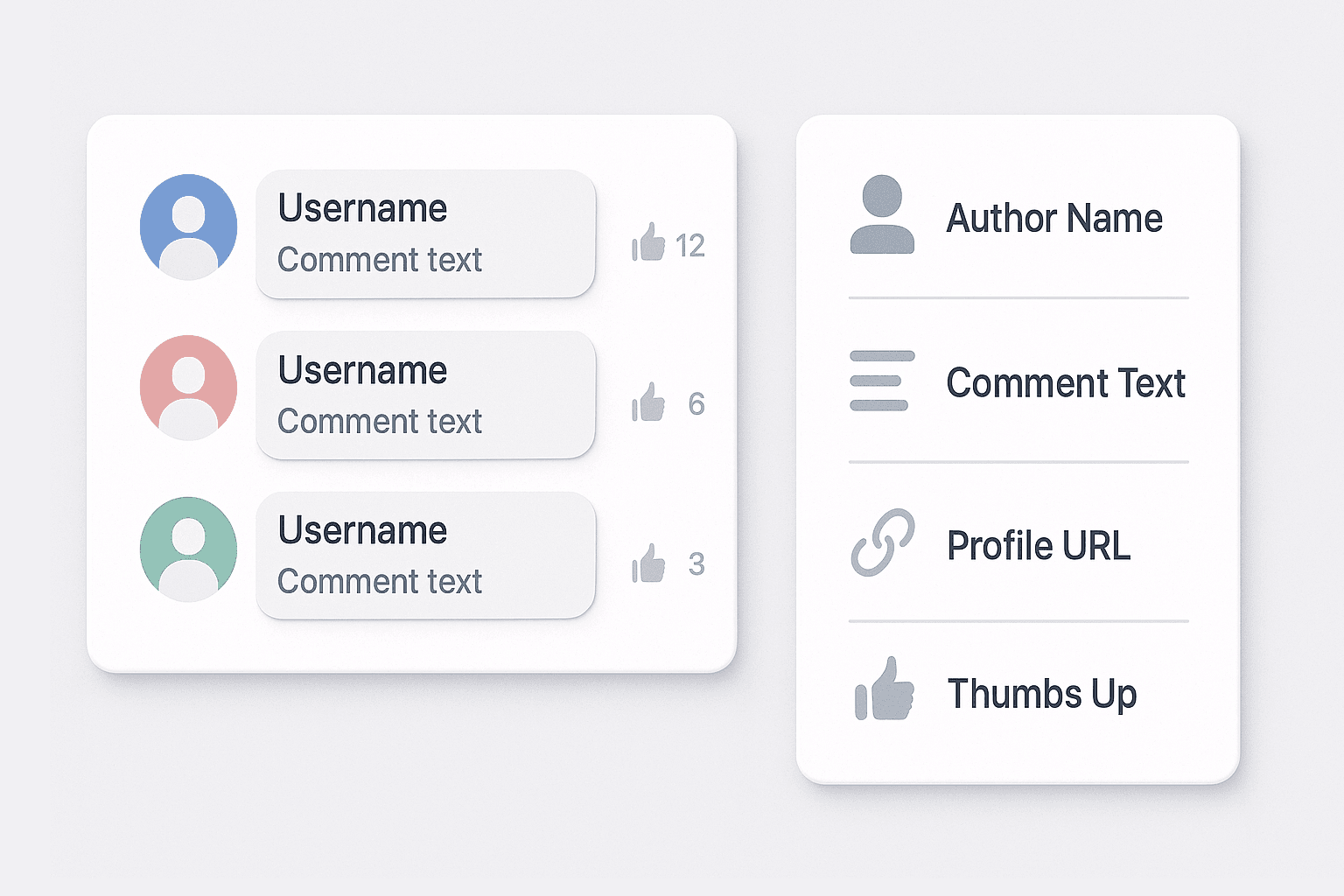Screen dimensions: 1344x896
Task: Like the comment with 3 thumbs up
Action: (648, 563)
